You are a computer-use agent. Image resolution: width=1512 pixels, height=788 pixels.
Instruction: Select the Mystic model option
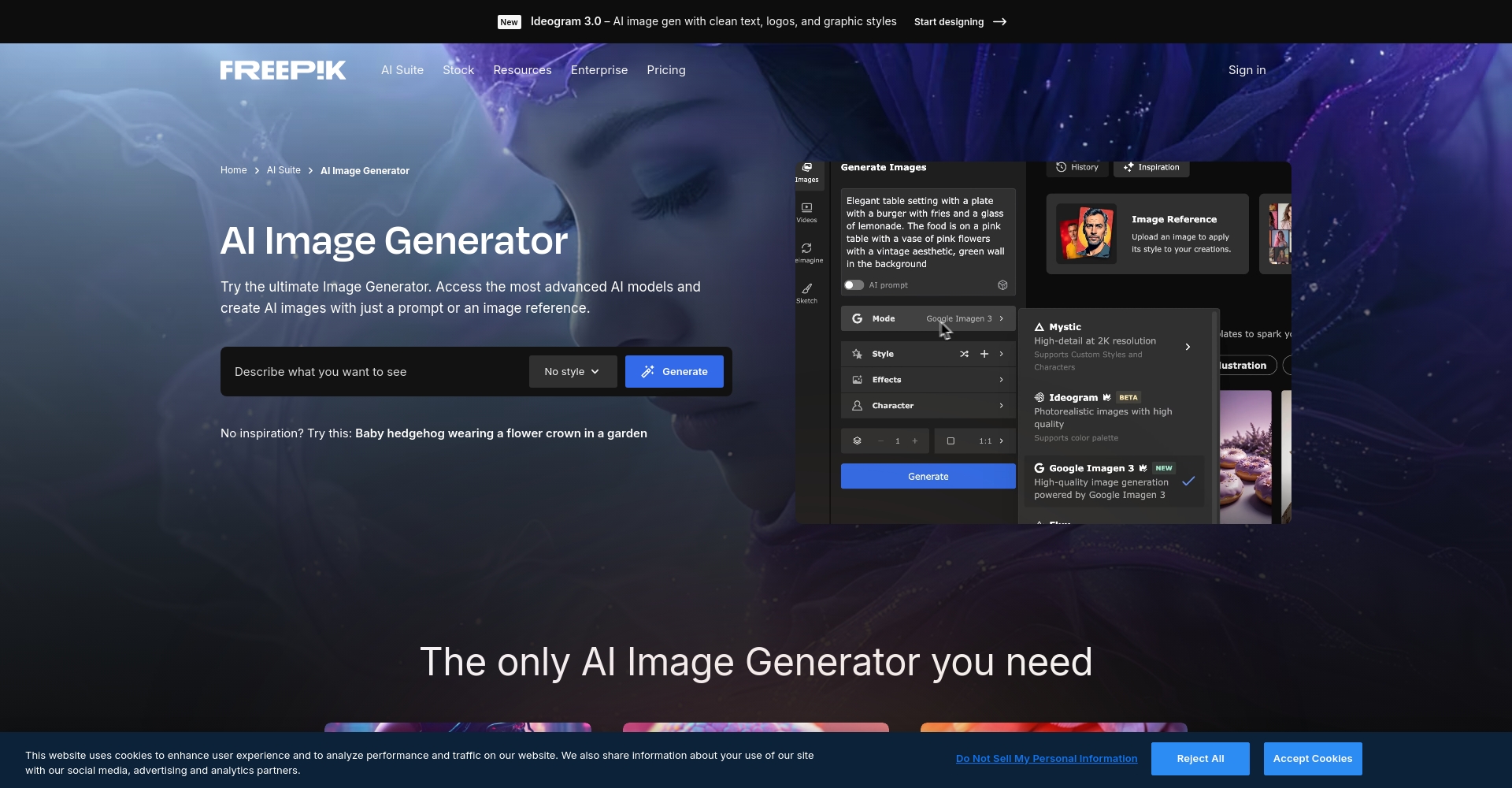(x=1114, y=347)
